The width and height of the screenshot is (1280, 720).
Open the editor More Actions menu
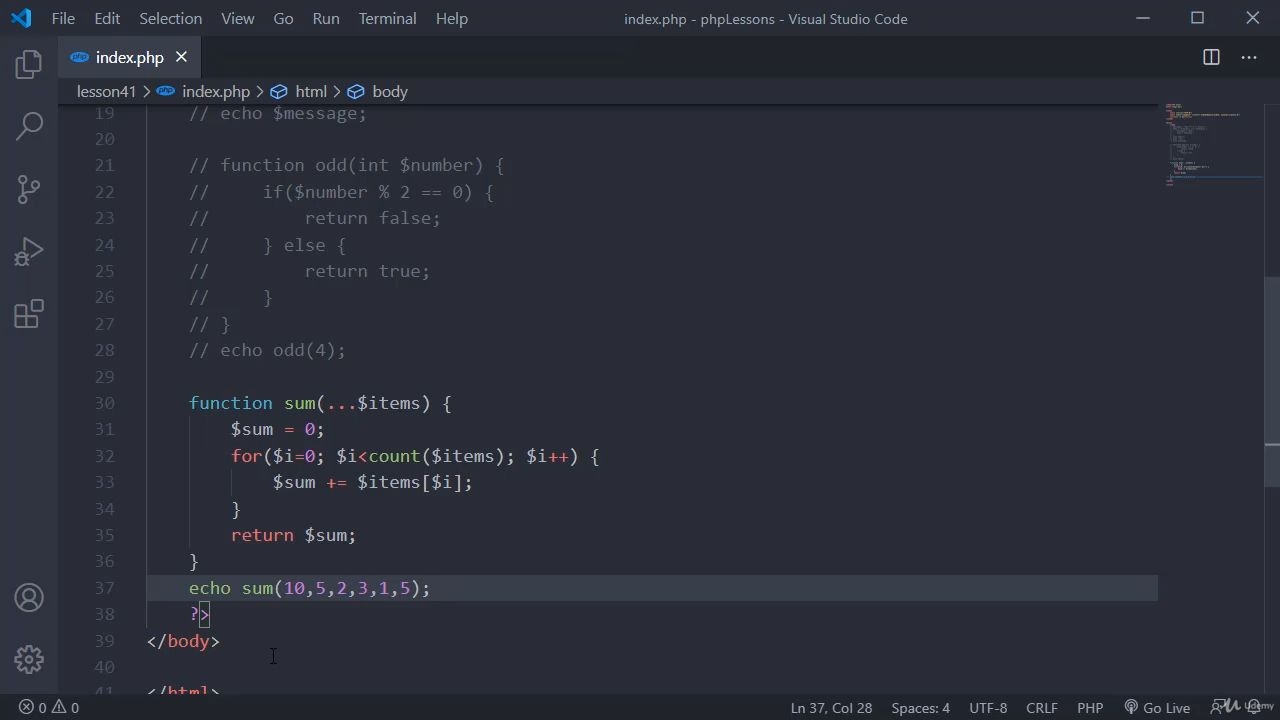1249,57
